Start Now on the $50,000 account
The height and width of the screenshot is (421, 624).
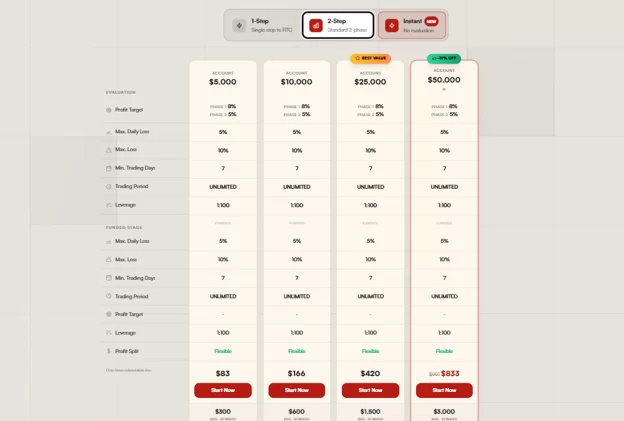coord(444,390)
